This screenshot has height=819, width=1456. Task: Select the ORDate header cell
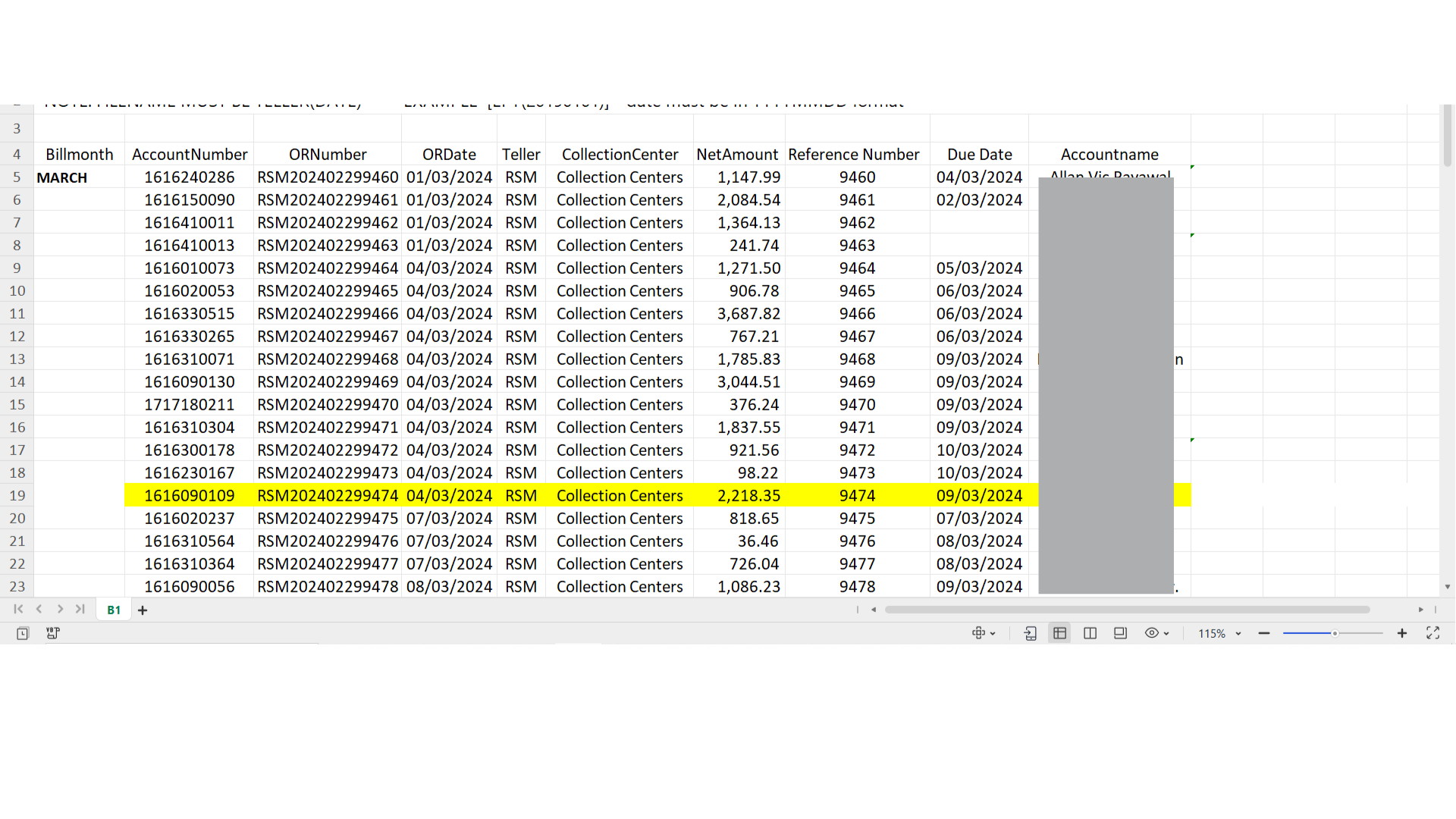pyautogui.click(x=450, y=154)
